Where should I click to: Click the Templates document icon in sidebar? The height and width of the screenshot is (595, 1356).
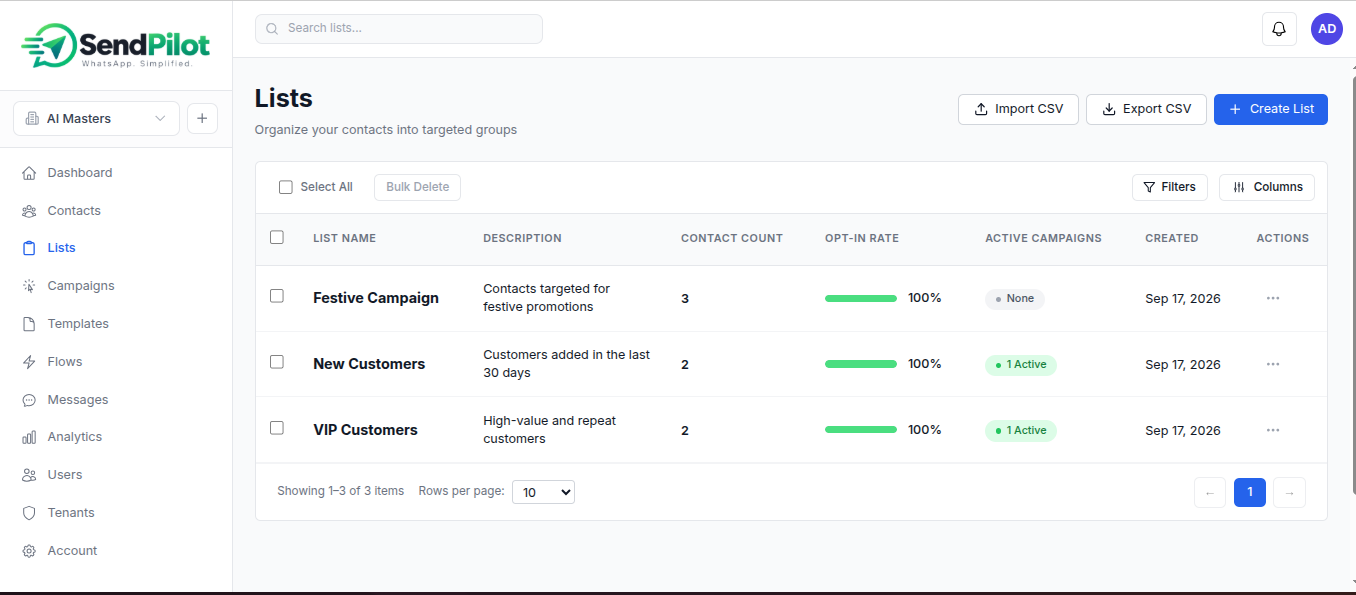click(x=29, y=324)
